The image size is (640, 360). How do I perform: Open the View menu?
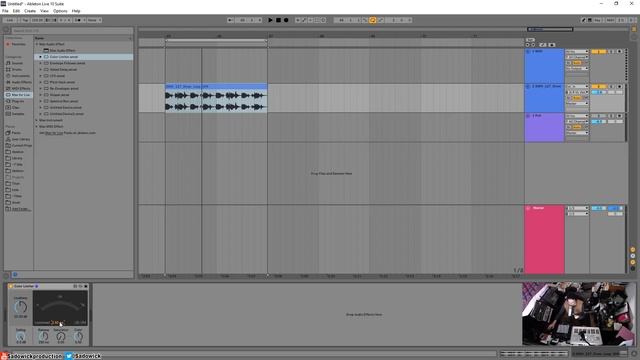(44, 11)
